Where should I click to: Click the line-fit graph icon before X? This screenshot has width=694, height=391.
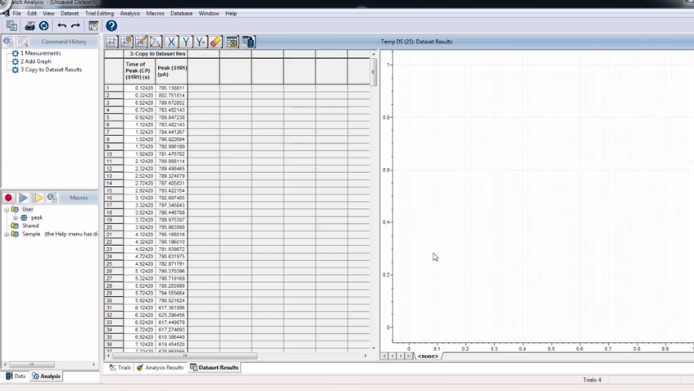pyautogui.click(x=156, y=42)
